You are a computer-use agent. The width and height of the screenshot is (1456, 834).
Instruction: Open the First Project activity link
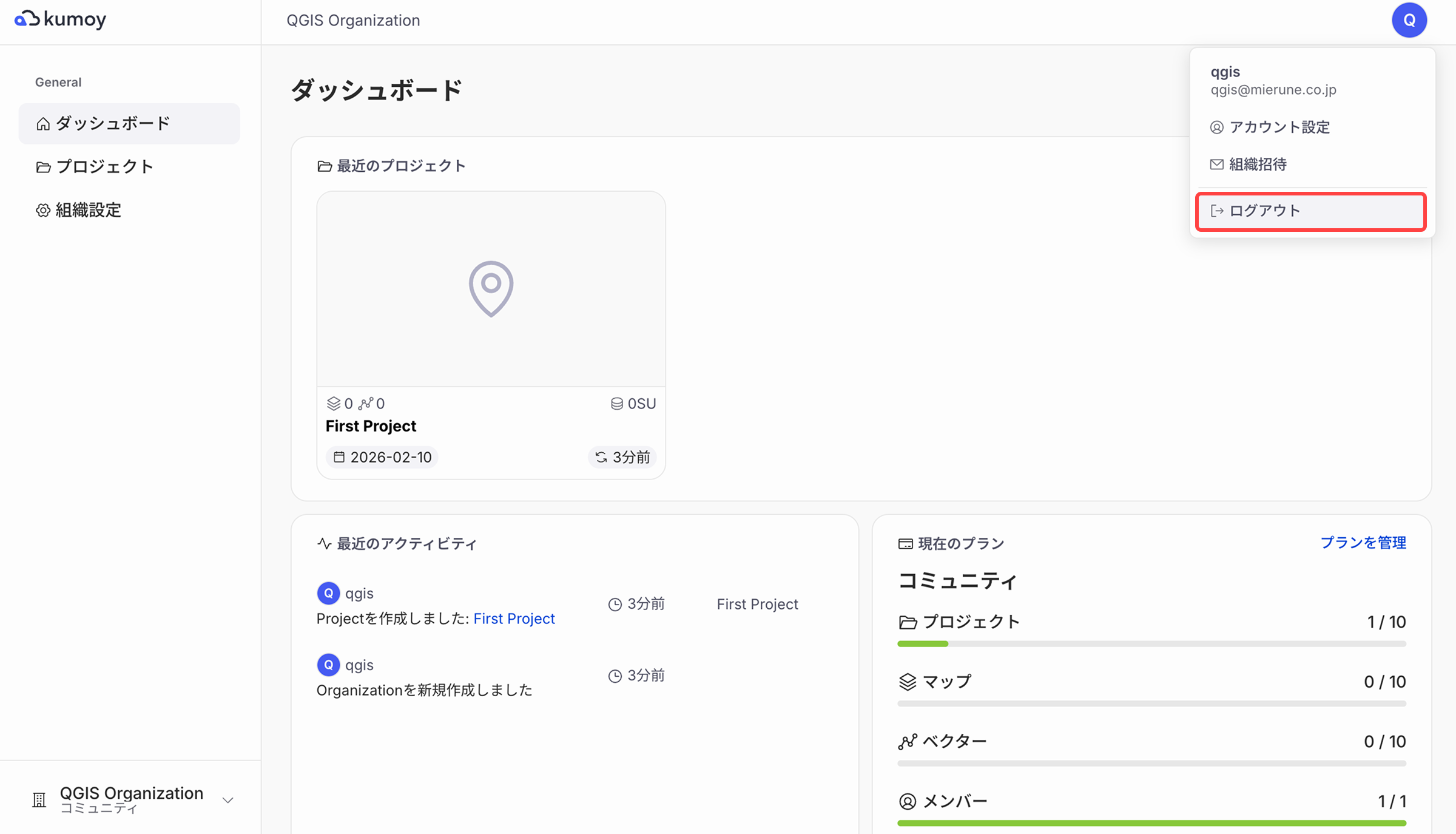click(x=514, y=618)
